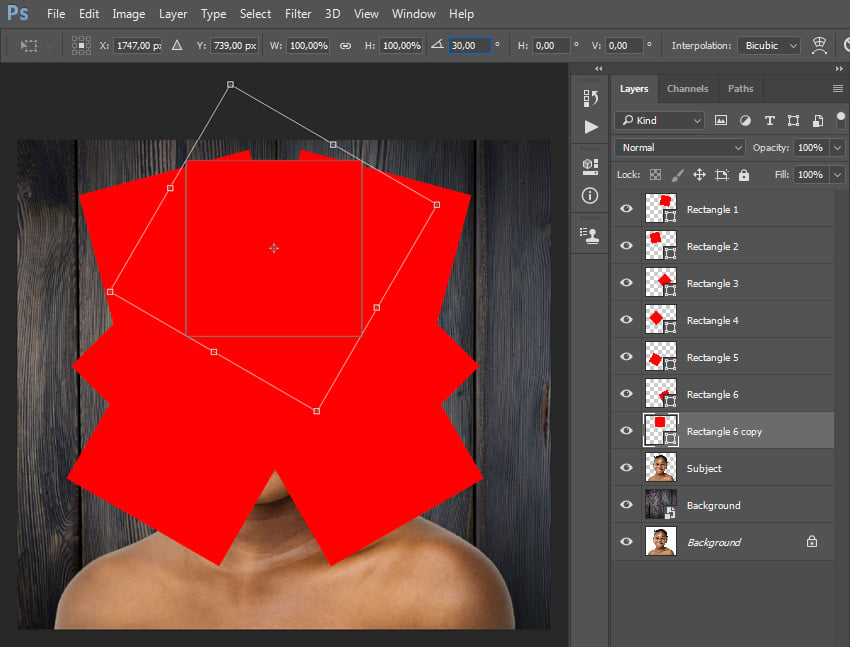Filter layers by type layers icon
850x647 pixels.
[x=769, y=120]
